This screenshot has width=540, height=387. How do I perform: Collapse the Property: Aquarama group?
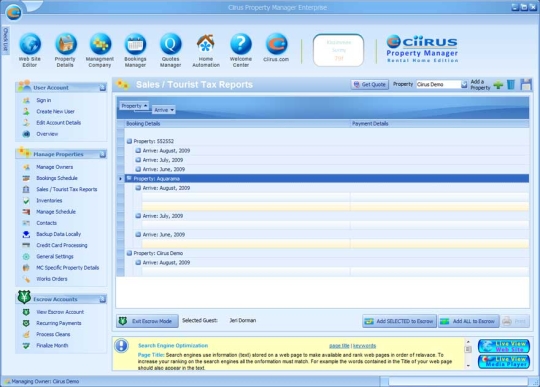pyautogui.click(x=129, y=178)
